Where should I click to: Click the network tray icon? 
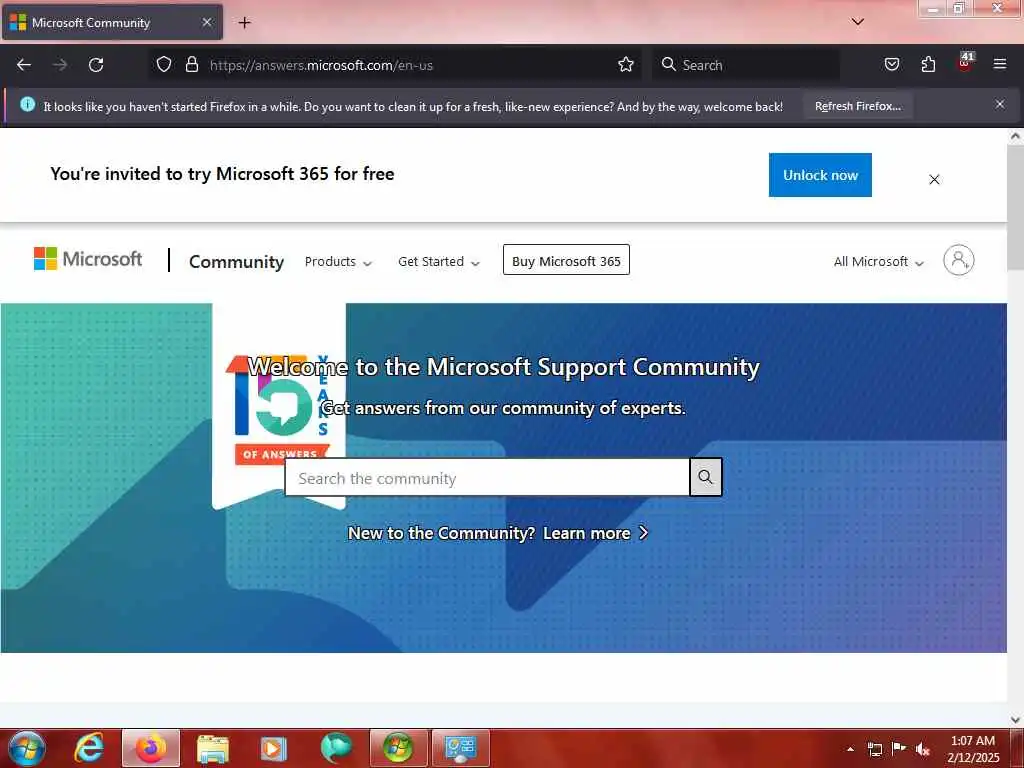(874, 749)
